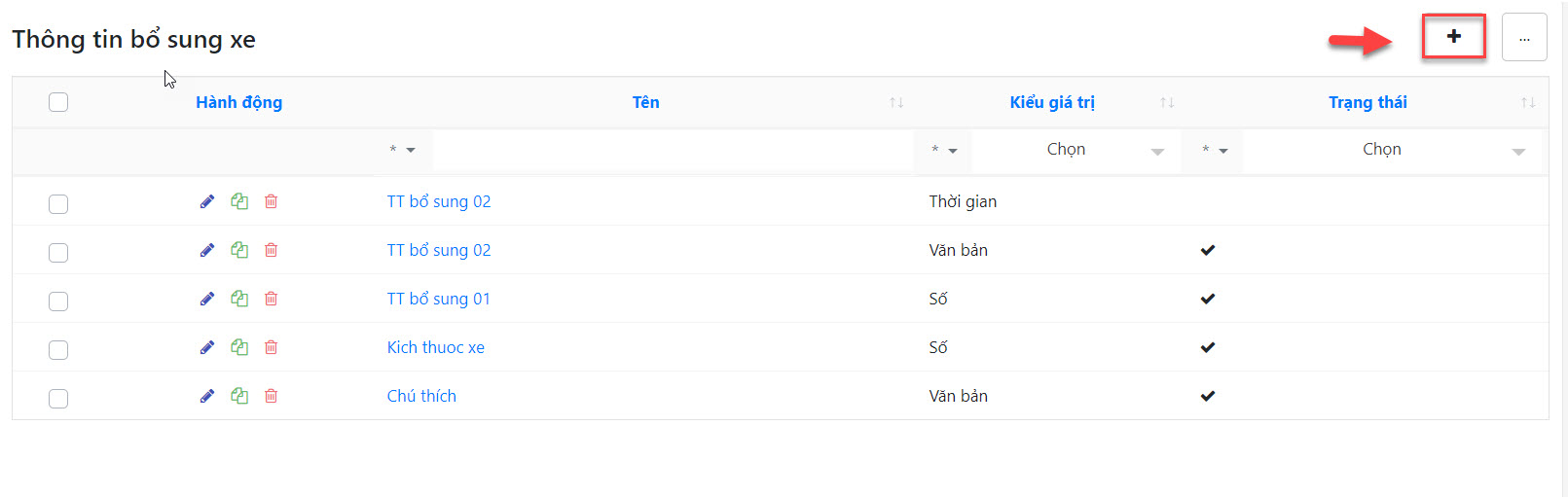Sort by Tên column arrows icon

click(x=896, y=102)
